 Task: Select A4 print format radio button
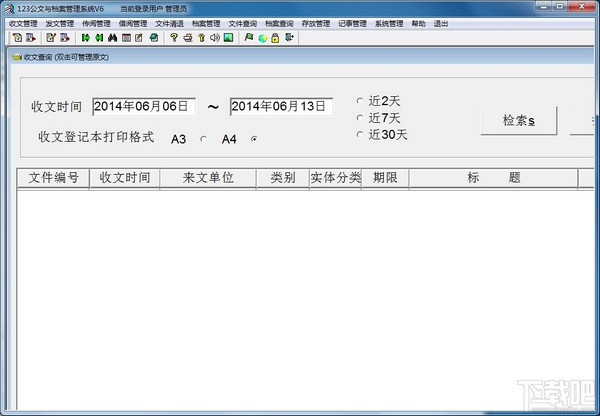254,139
